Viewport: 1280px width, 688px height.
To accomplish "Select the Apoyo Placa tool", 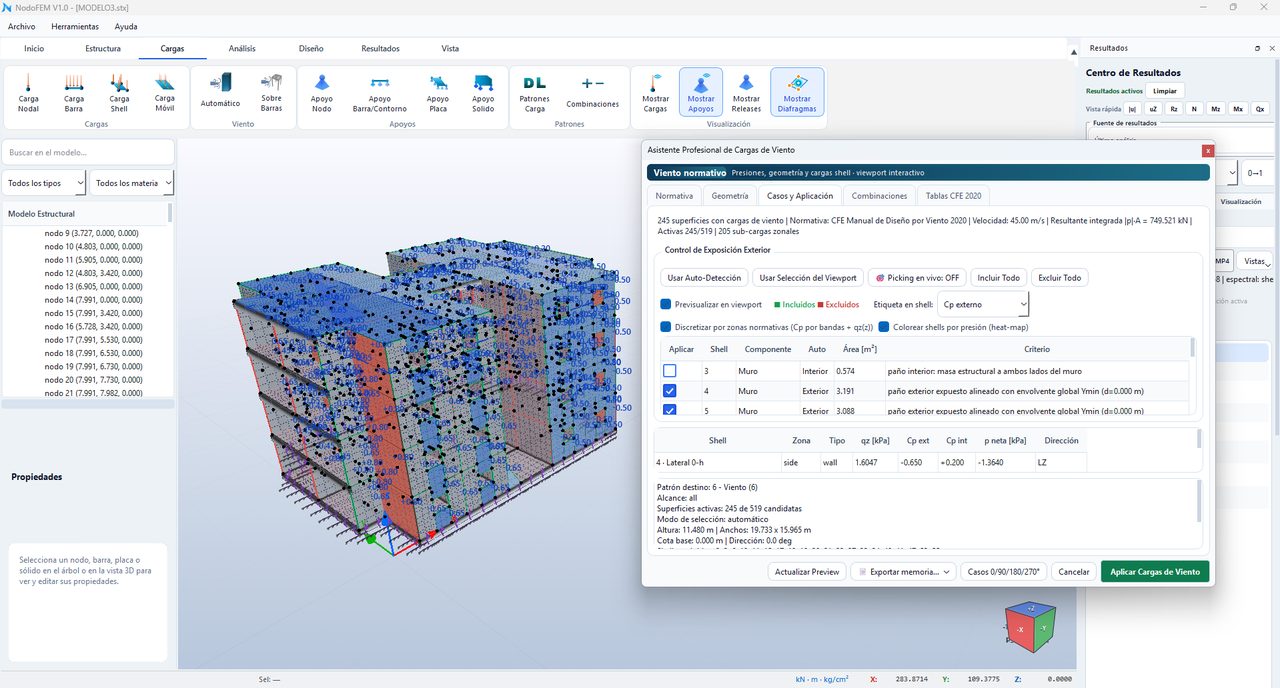I will (x=438, y=92).
